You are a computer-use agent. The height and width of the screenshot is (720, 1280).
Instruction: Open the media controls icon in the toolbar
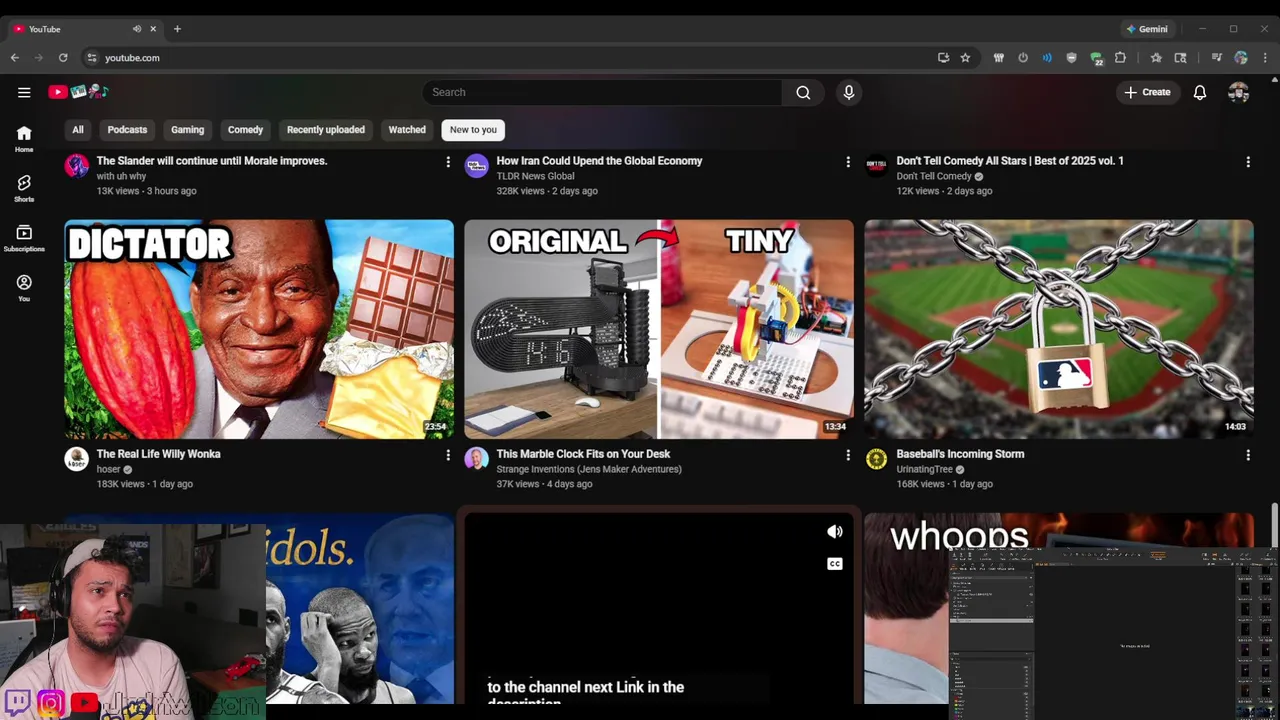pos(1217,58)
